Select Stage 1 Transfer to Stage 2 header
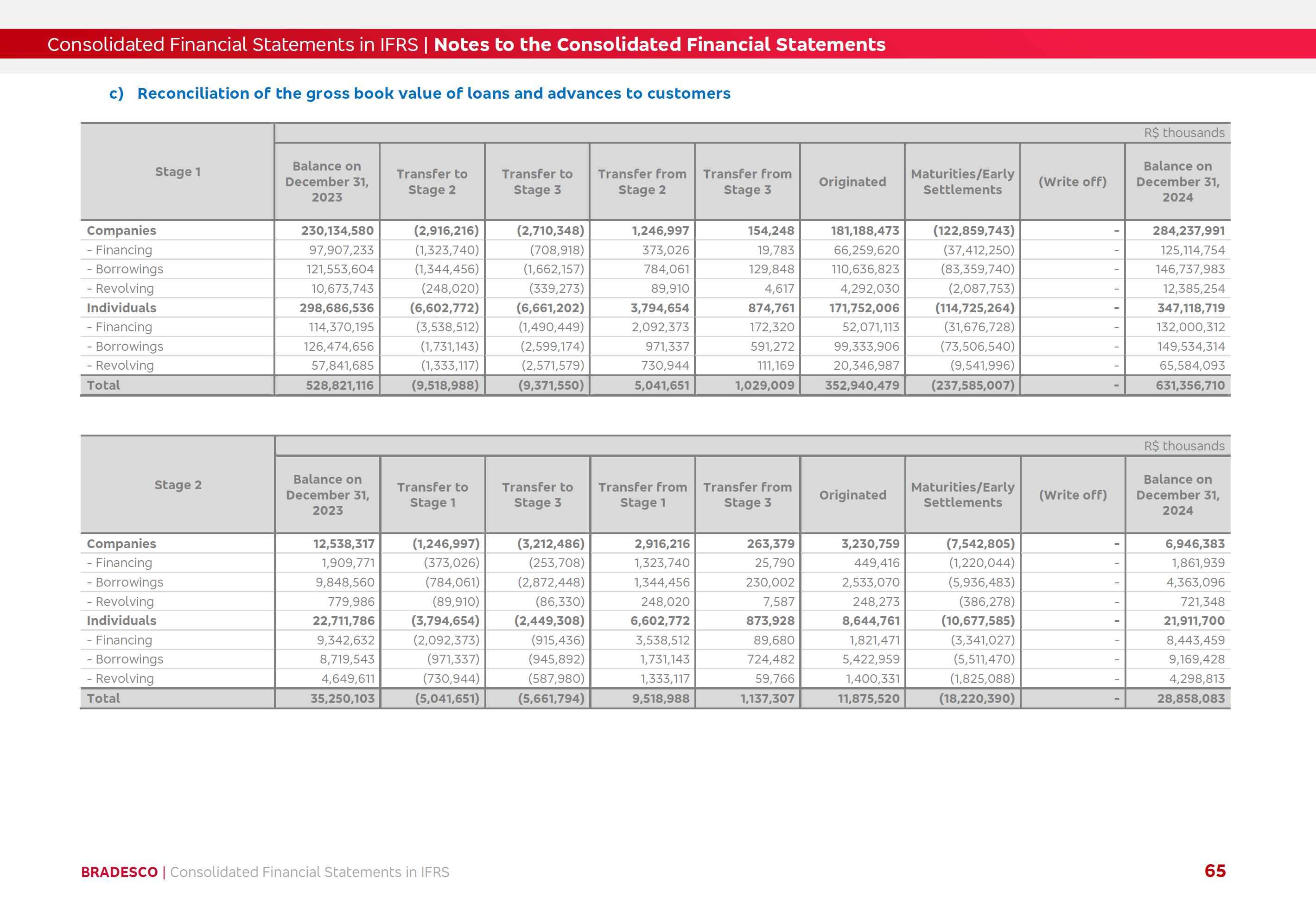 pyautogui.click(x=432, y=182)
